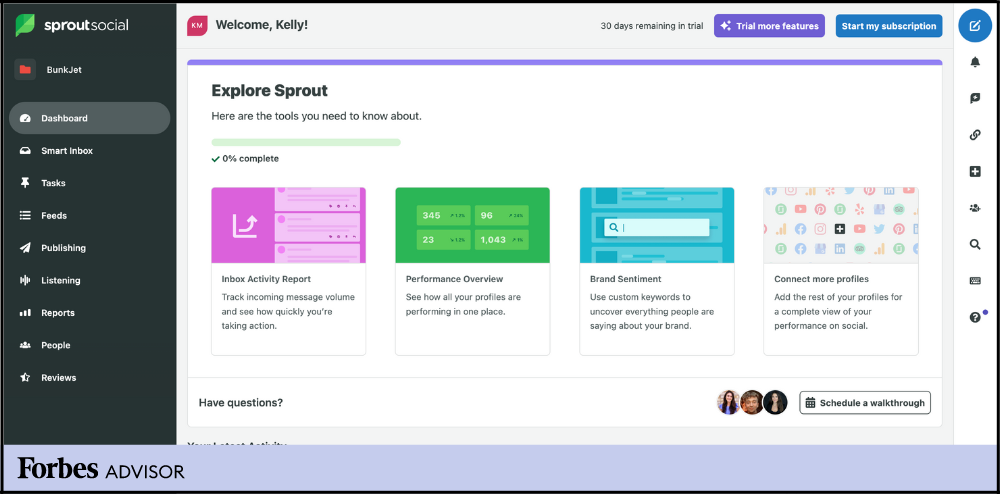Screen dimensions: 1000x494
Task: Click the KM profile avatar
Action: [x=197, y=26]
